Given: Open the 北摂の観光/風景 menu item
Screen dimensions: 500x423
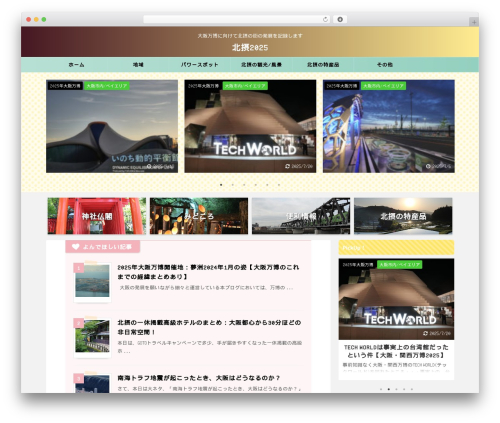Looking at the screenshot, I should pos(261,65).
